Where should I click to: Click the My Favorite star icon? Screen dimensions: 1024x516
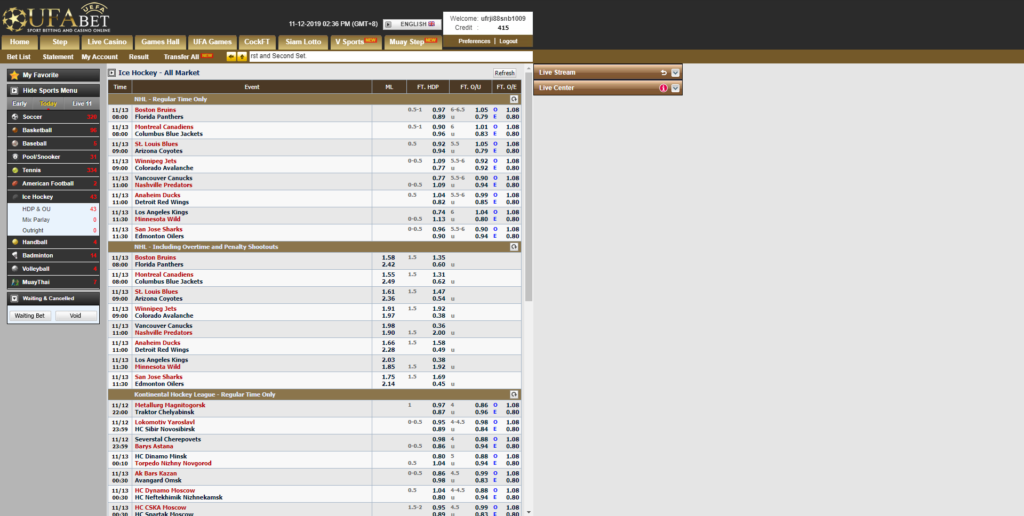pyautogui.click(x=14, y=75)
